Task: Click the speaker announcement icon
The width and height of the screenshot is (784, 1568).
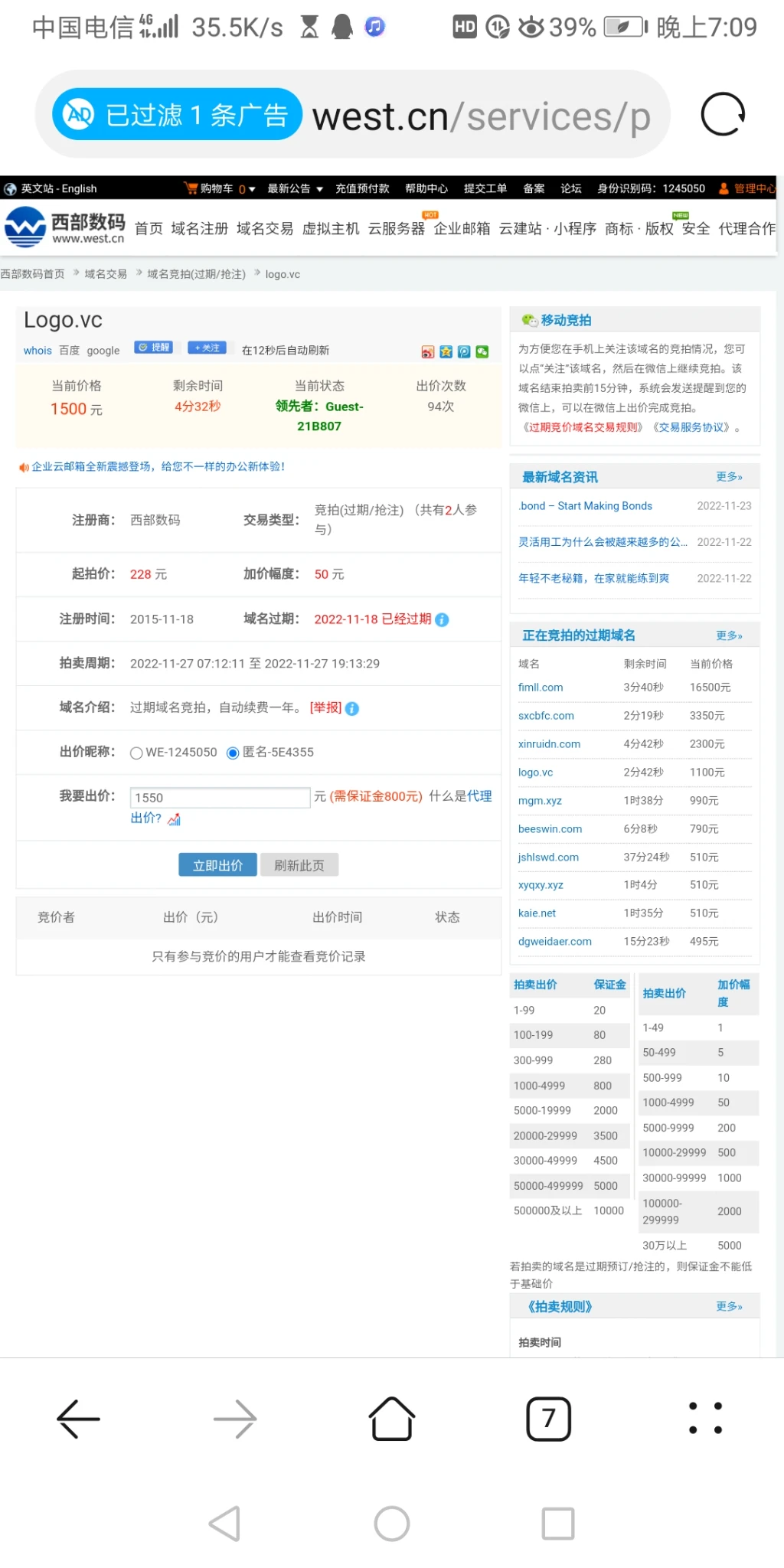Action: [x=24, y=467]
